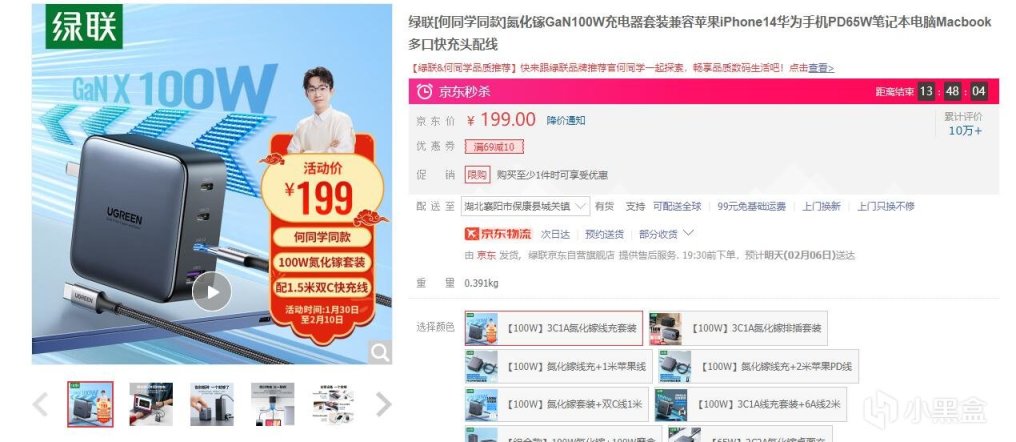Viewport: 1016px width, 442px height.
Task: Select the second product thumbnail
Action: click(151, 404)
